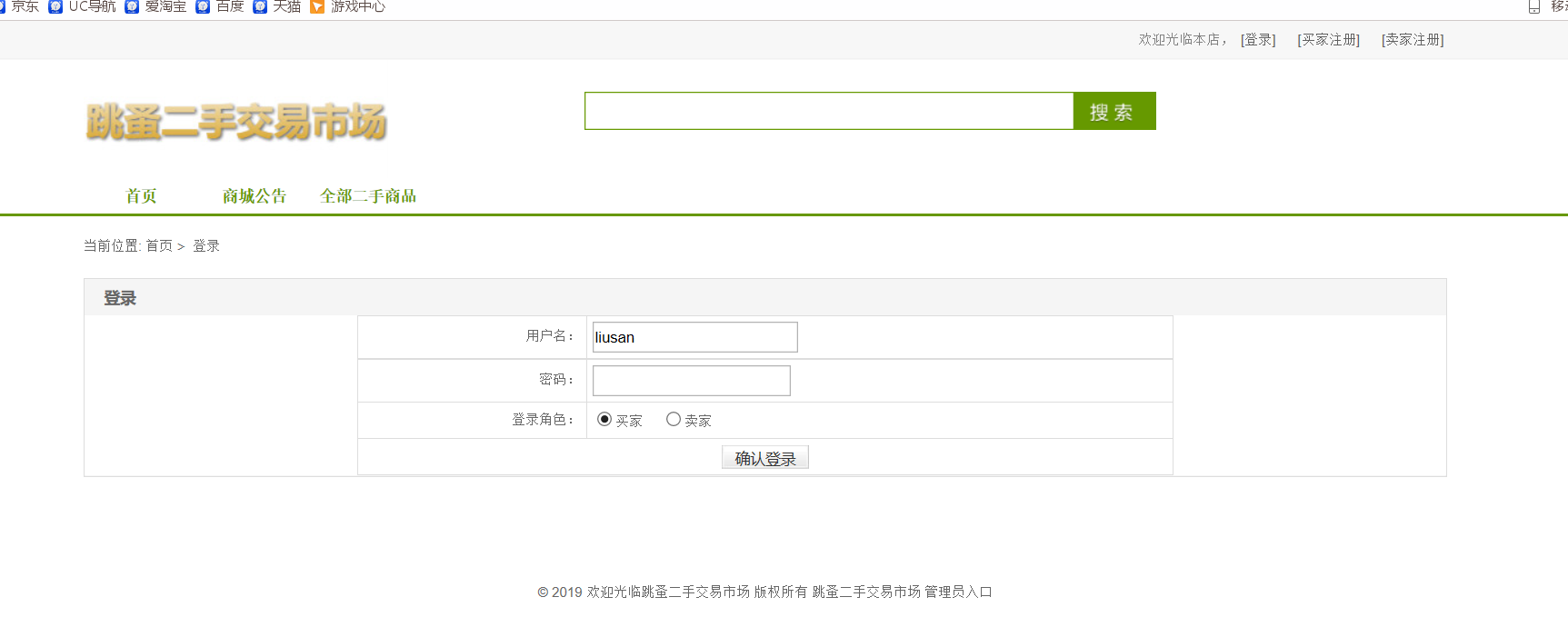Open the [卖家注册] link
The width and height of the screenshot is (1568, 637).
[x=1413, y=40]
